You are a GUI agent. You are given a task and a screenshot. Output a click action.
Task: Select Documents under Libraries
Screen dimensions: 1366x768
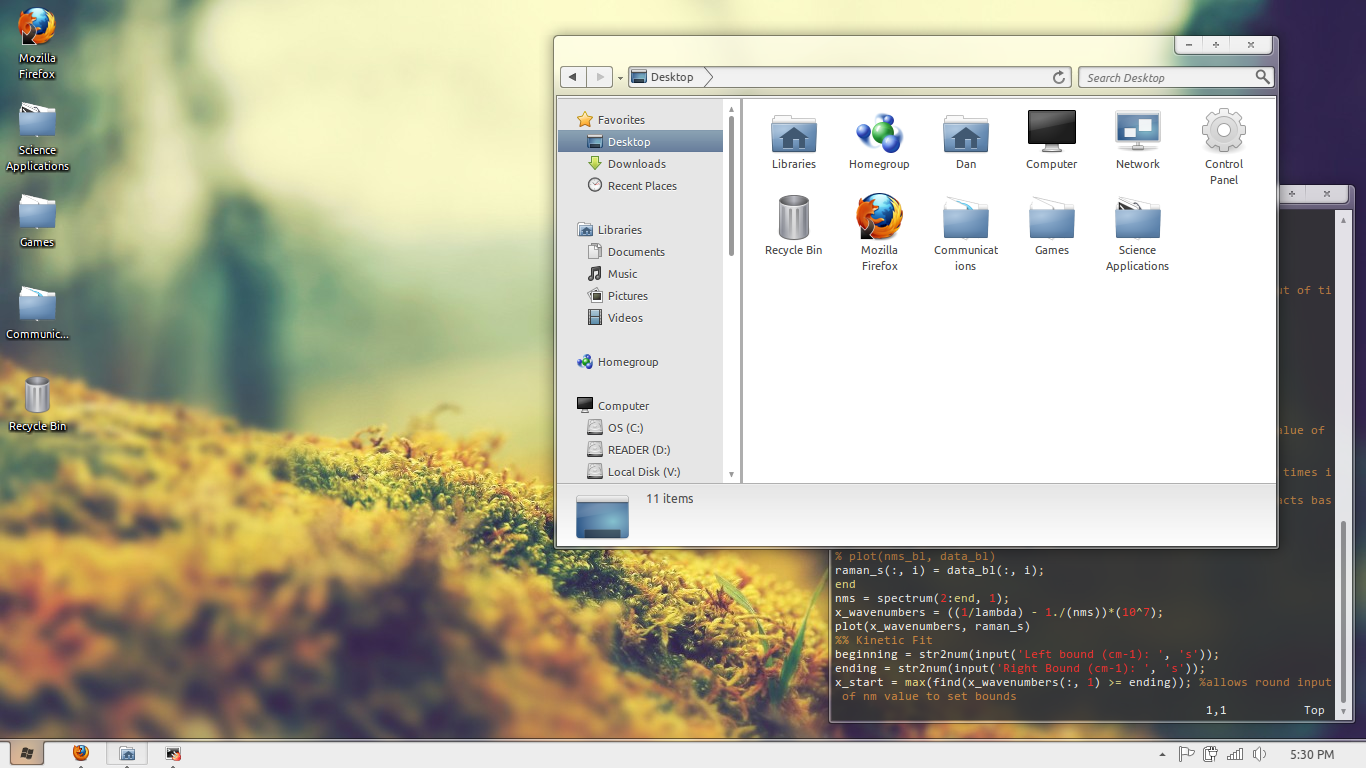click(636, 252)
